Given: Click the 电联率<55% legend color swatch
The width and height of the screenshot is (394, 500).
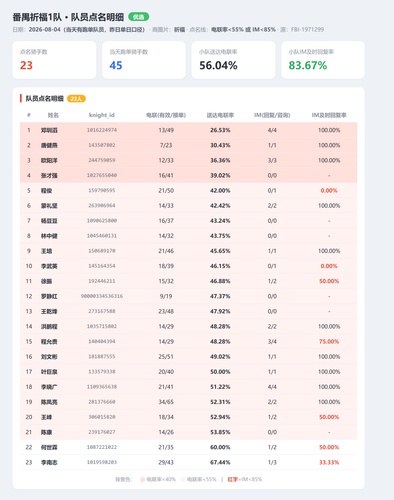Looking at the screenshot, I should (x=183, y=480).
